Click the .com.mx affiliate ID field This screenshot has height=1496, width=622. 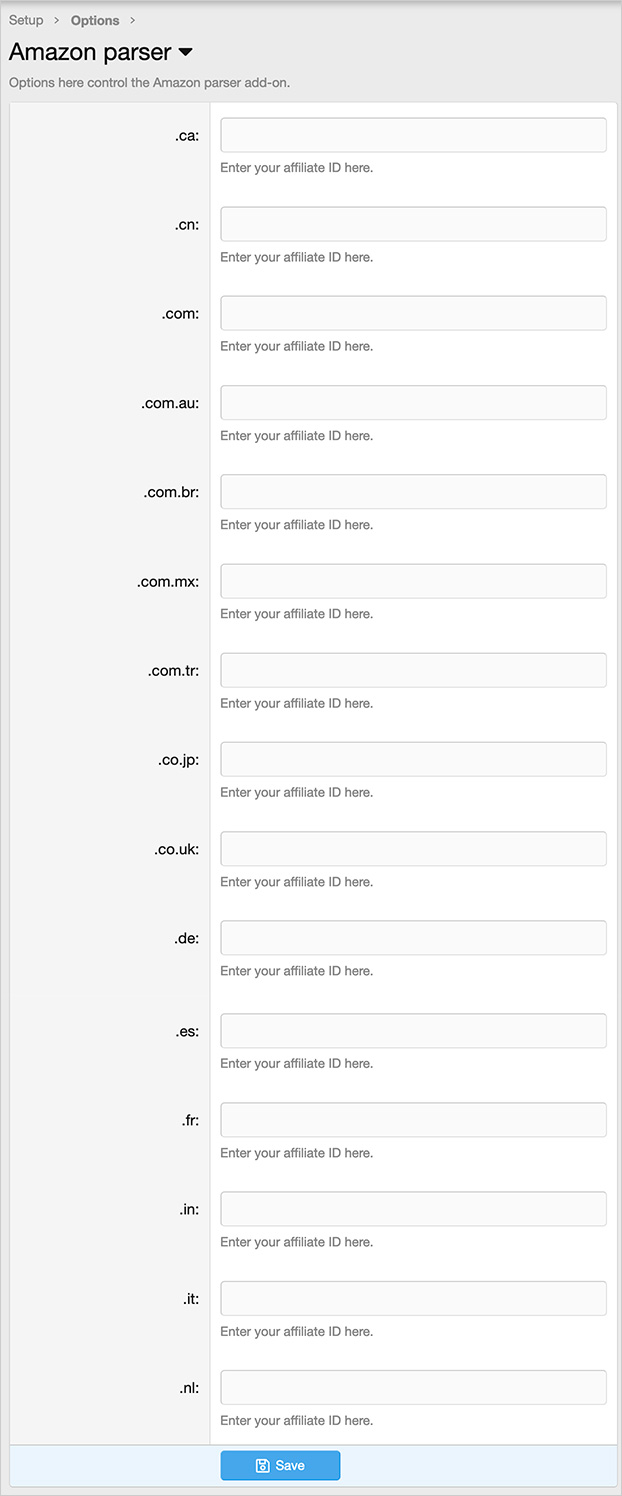point(413,581)
